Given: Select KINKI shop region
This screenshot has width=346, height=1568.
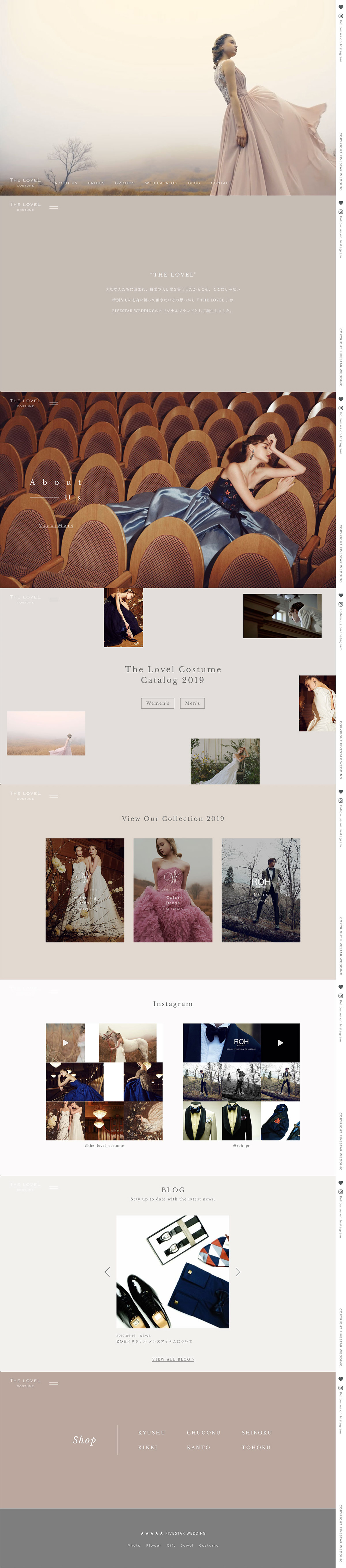Looking at the screenshot, I should tap(148, 1447).
